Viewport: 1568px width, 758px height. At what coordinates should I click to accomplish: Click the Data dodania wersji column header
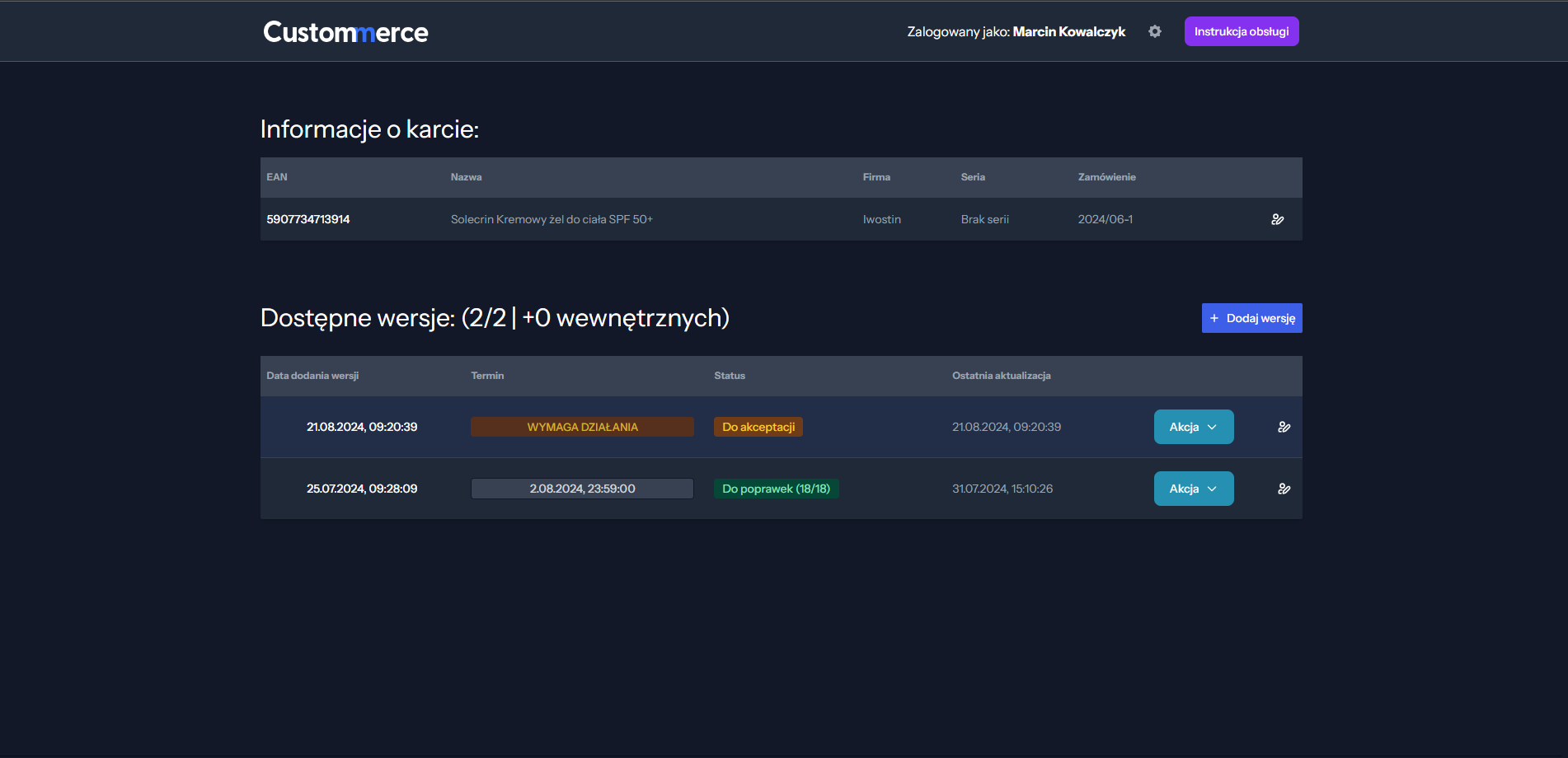pos(312,375)
